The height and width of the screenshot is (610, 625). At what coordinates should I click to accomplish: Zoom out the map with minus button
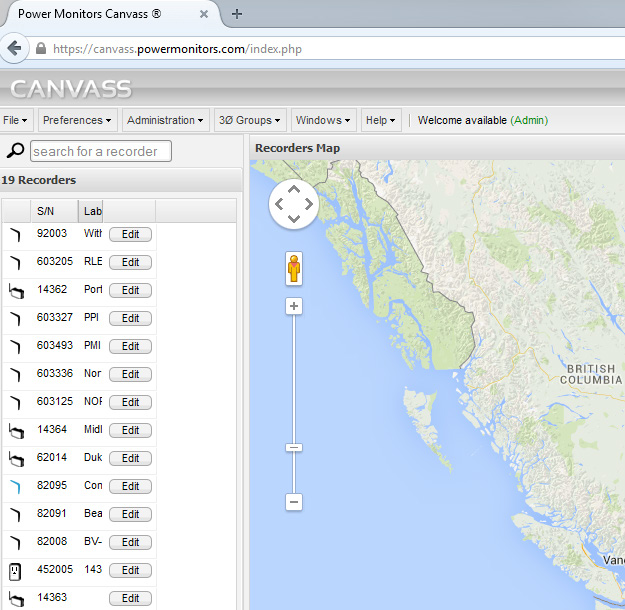pos(294,502)
